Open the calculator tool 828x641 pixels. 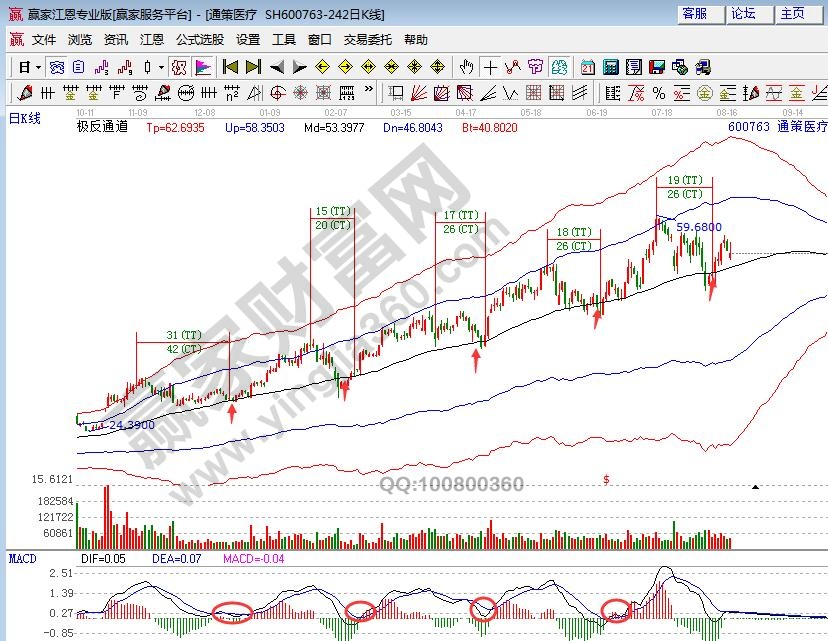pyautogui.click(x=609, y=67)
